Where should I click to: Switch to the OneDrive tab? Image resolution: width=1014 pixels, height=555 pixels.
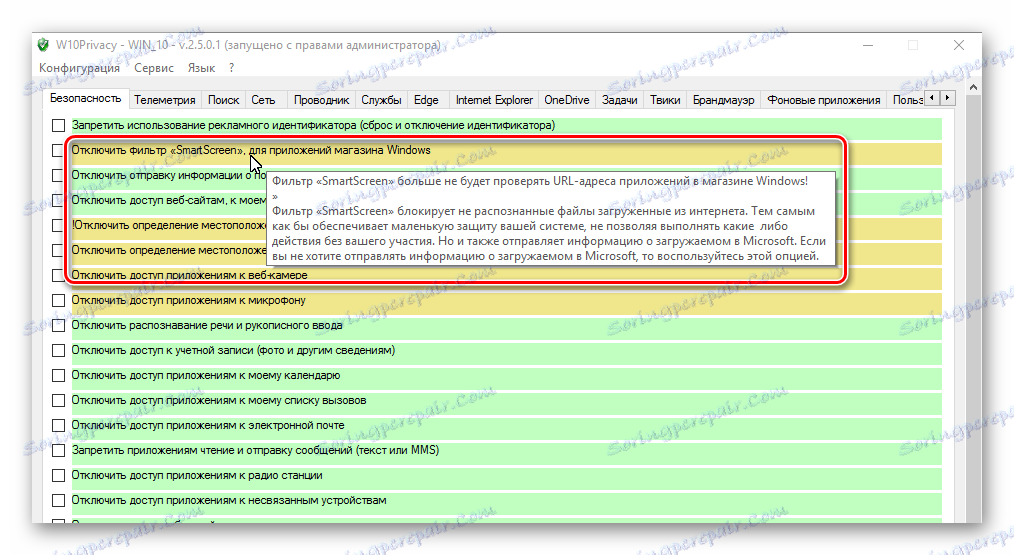pos(566,100)
